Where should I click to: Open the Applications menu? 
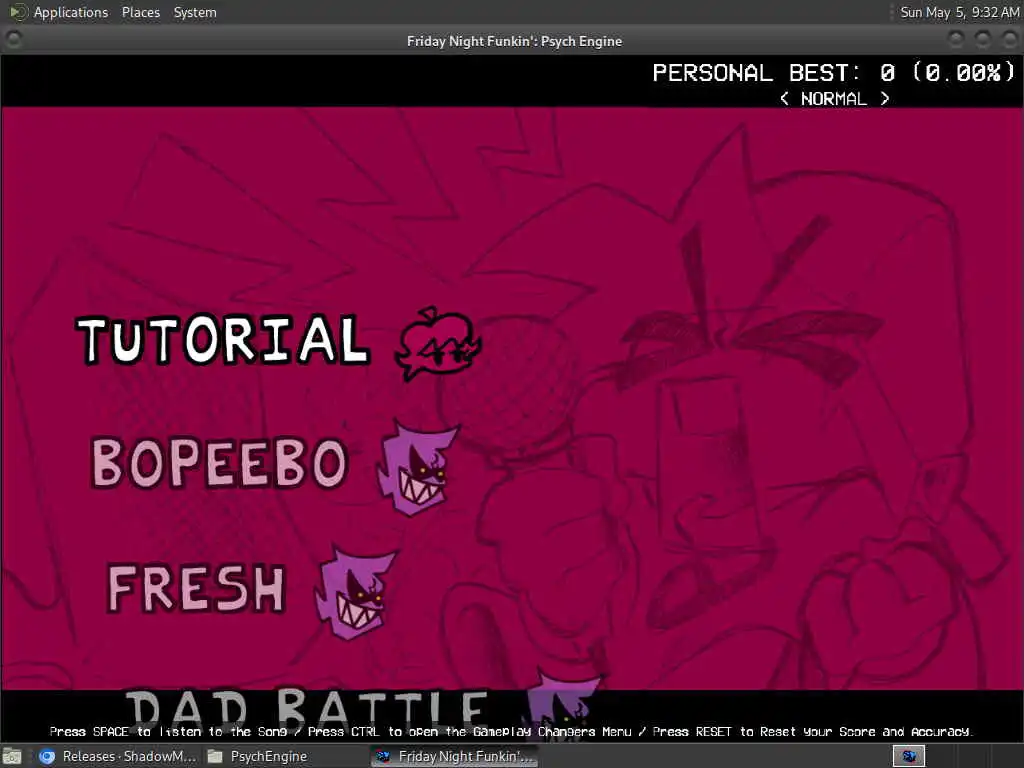[x=71, y=12]
